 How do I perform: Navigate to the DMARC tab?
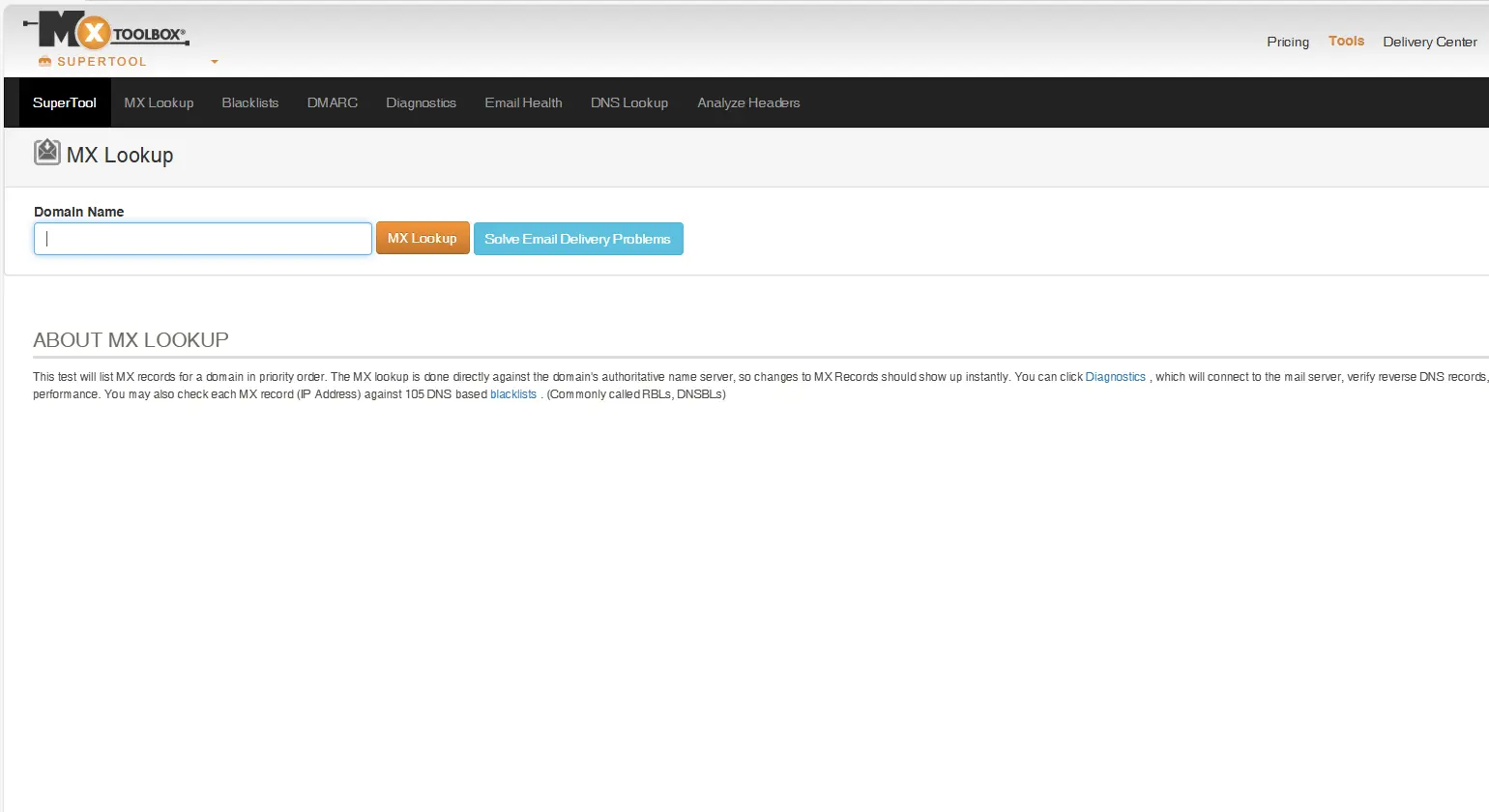tap(333, 102)
